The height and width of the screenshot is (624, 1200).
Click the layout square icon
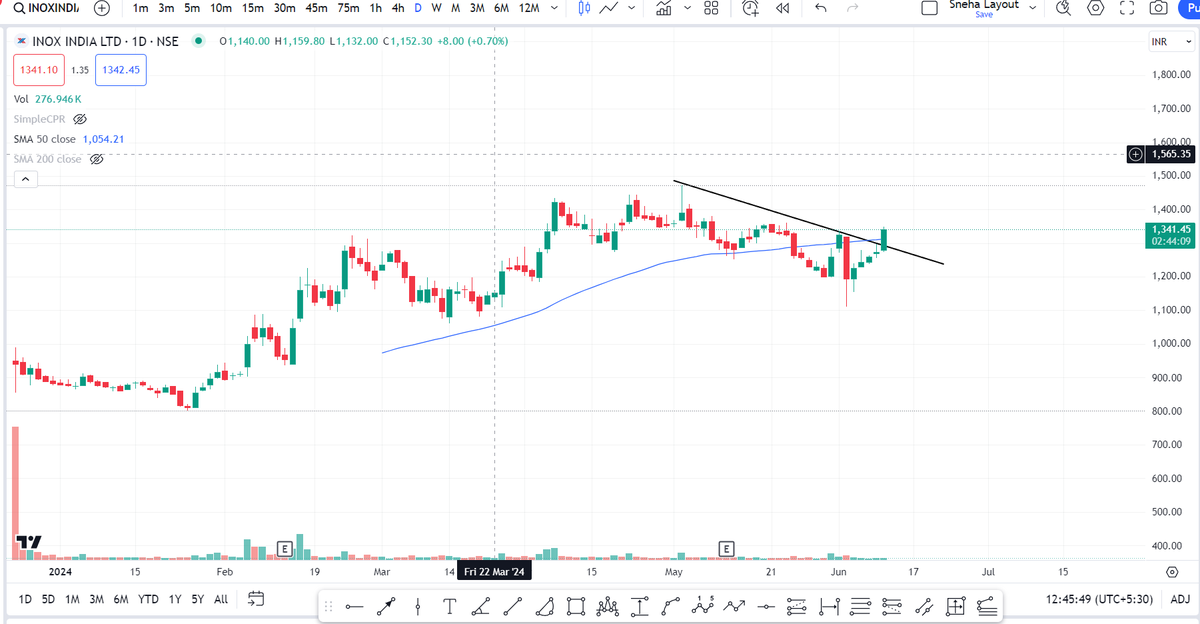[929, 8]
